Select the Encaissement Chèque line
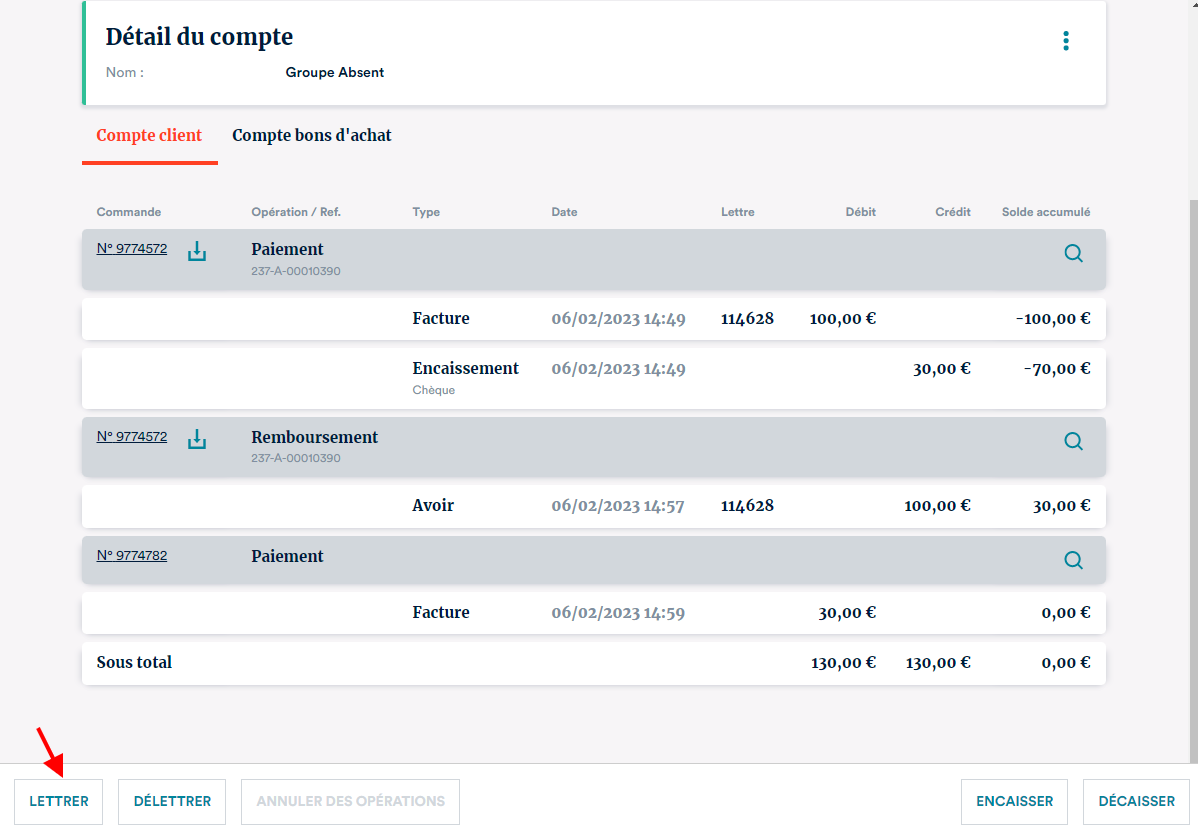The image size is (1198, 829). 593,378
